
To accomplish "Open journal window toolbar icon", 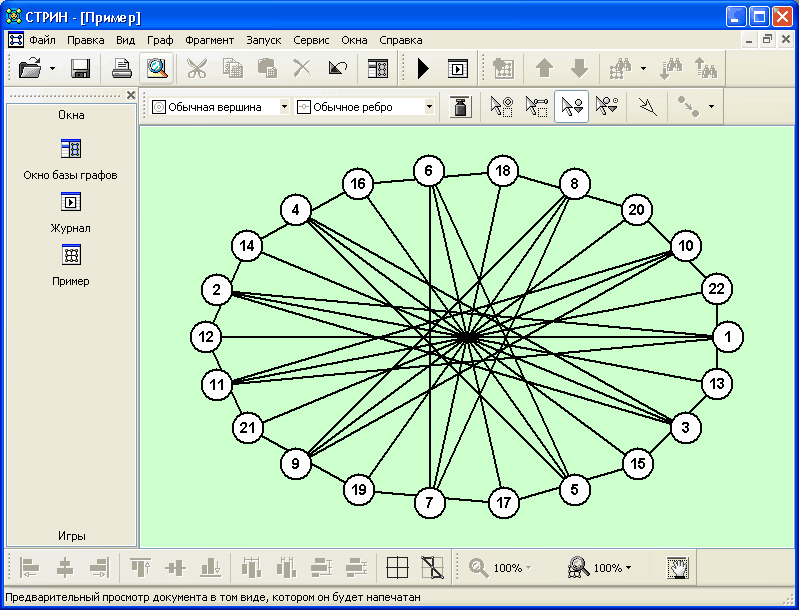I will click(x=458, y=68).
